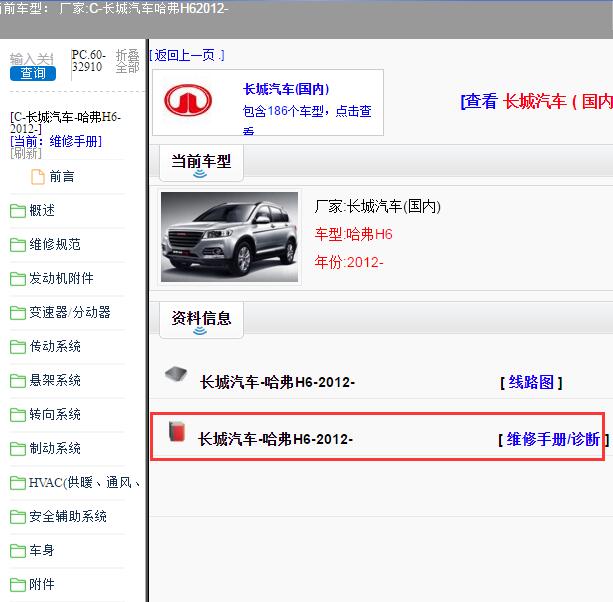Click the 返回上一页 link
The height and width of the screenshot is (602, 613).
(x=187, y=56)
